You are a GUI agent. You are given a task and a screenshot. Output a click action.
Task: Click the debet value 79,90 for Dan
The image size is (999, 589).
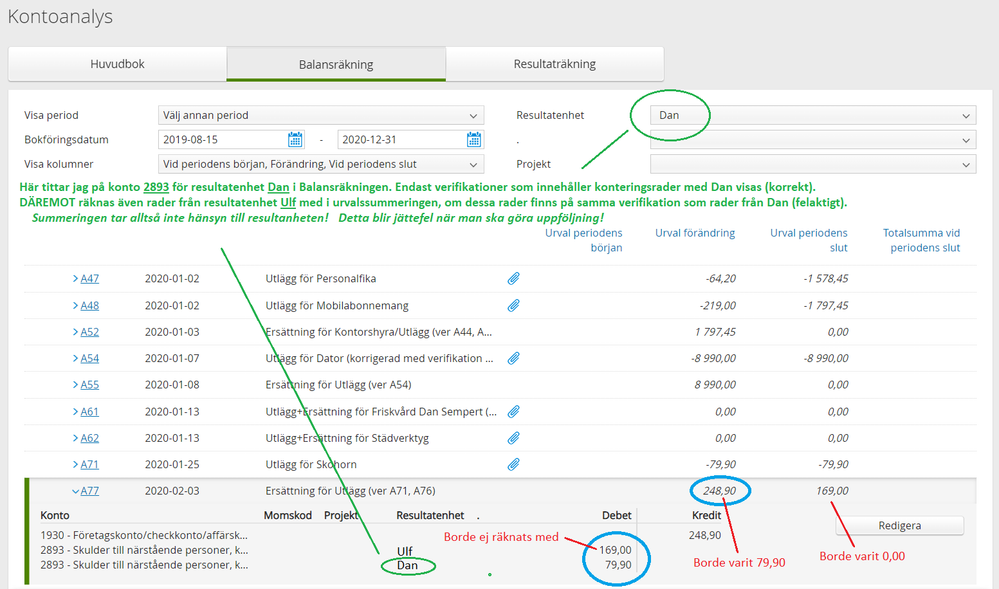pyautogui.click(x=618, y=565)
